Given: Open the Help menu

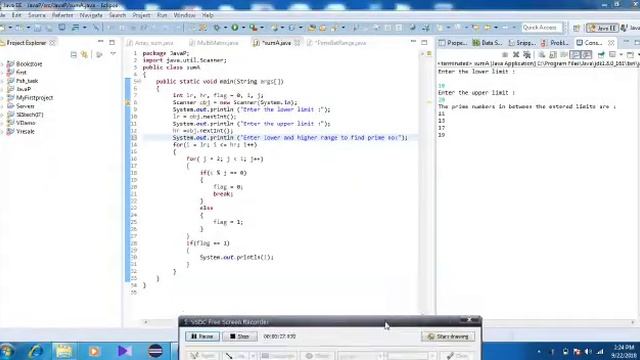Looking at the screenshot, I should pos(208,15).
